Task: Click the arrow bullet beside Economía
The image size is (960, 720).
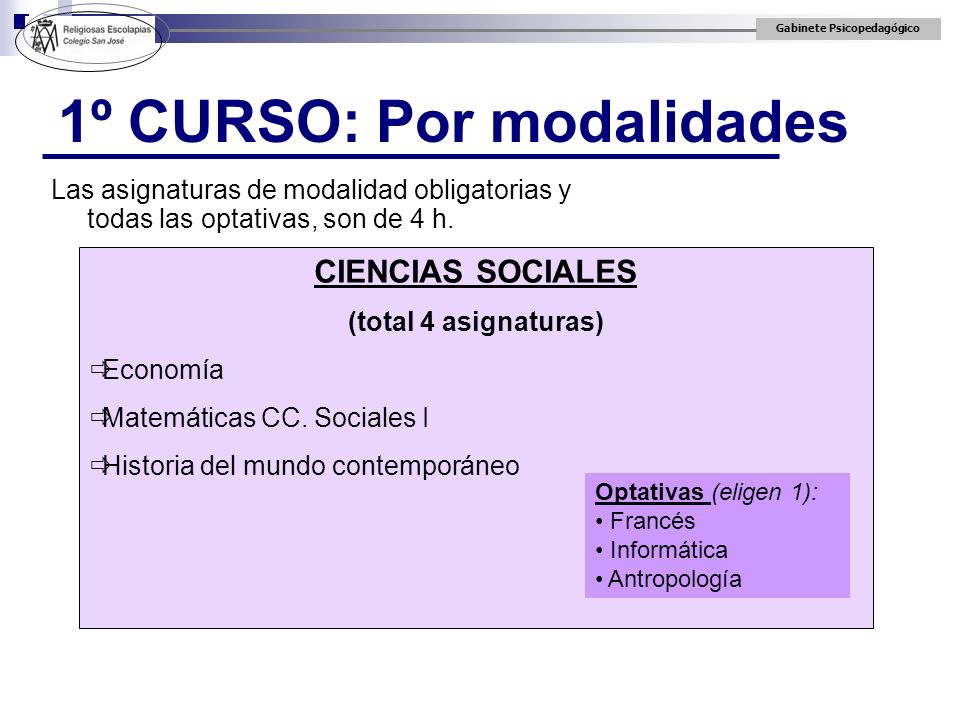Action: [x=99, y=369]
